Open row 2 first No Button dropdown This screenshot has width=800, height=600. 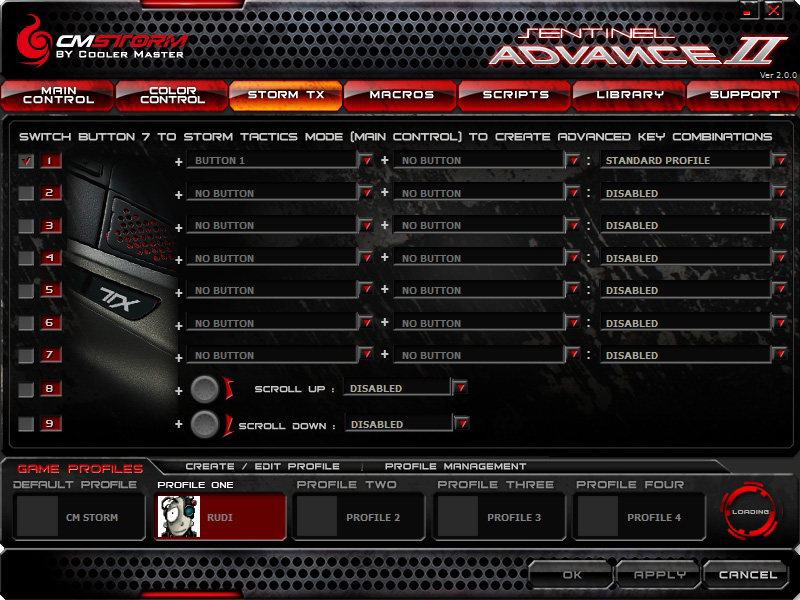(x=366, y=193)
